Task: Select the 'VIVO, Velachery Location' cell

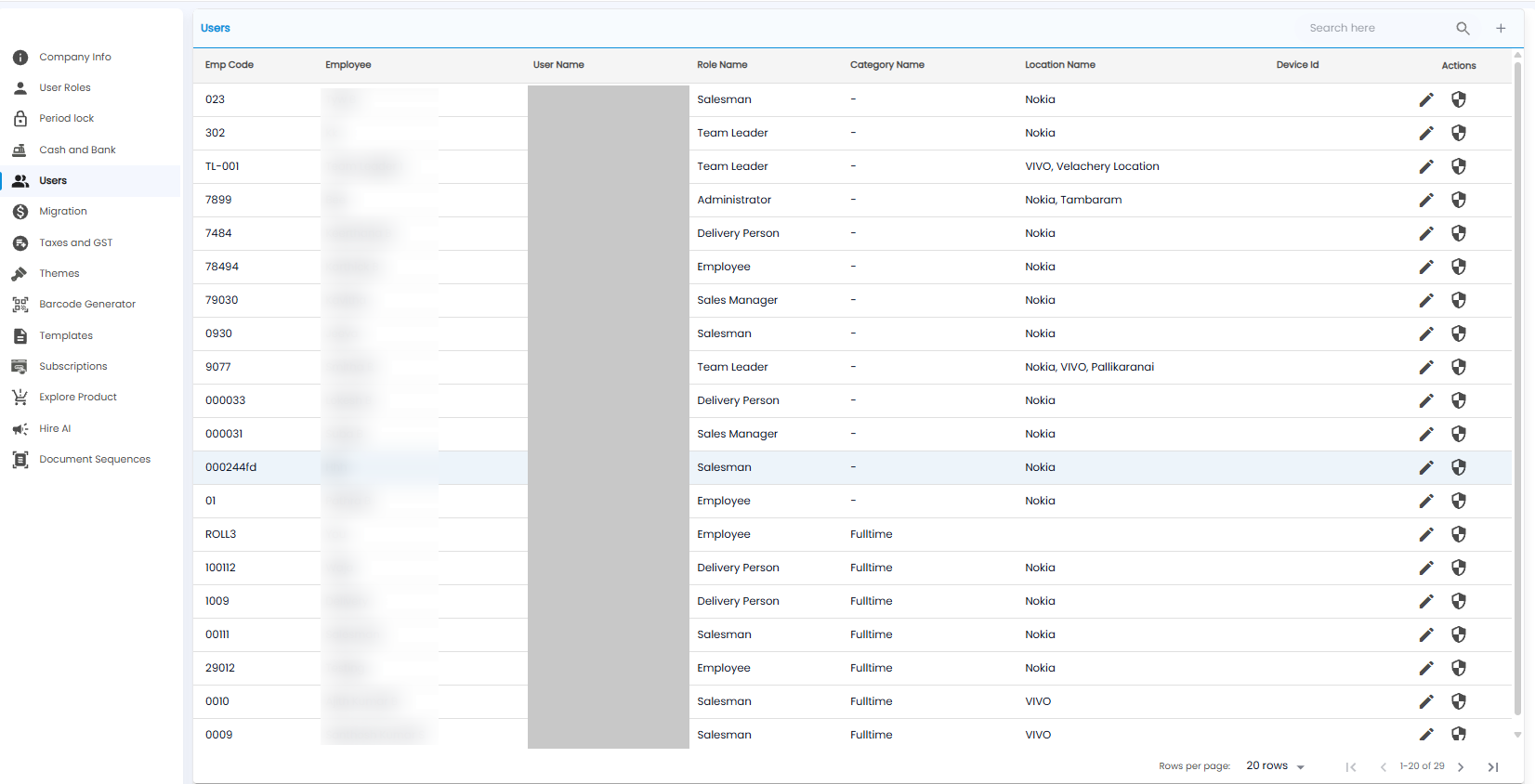Action: (1092, 166)
